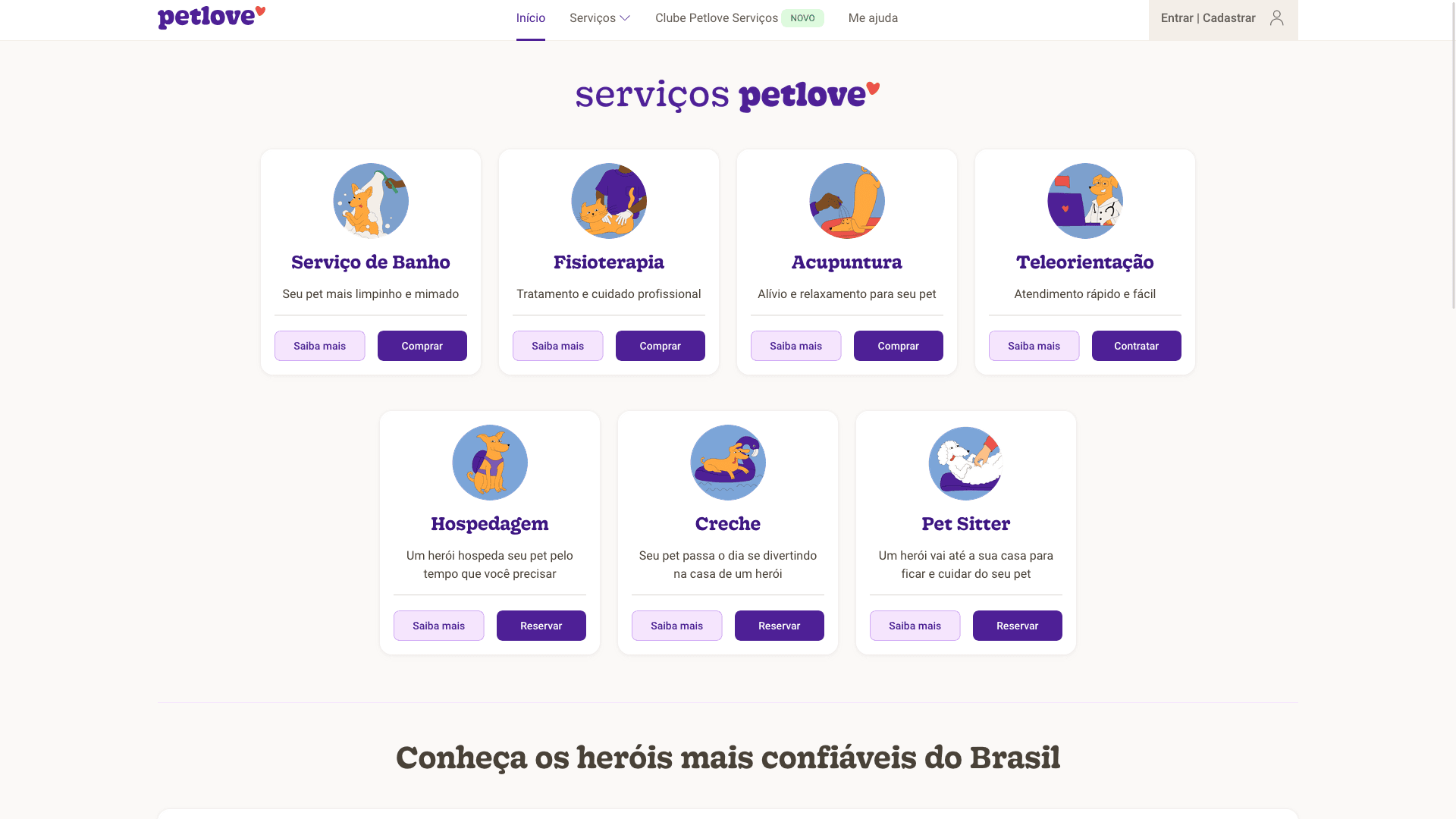Click the Petlove logo

tap(210, 17)
